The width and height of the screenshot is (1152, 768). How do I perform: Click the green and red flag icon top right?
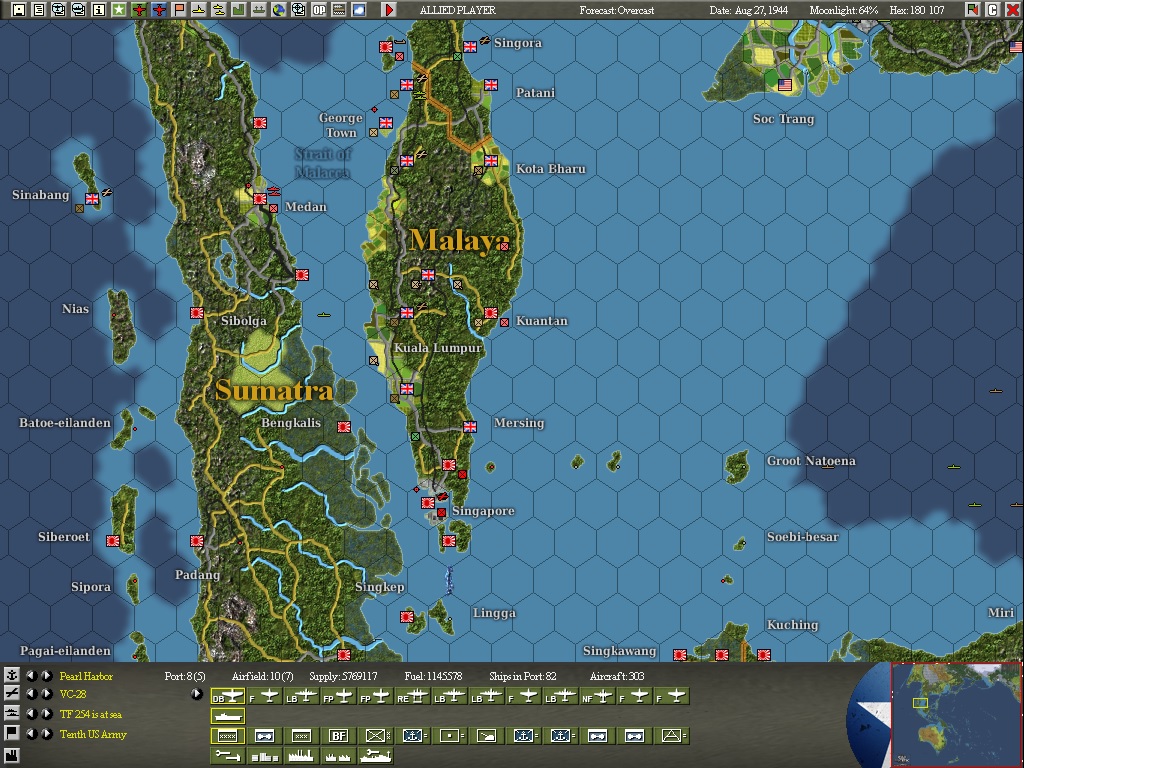click(x=973, y=10)
